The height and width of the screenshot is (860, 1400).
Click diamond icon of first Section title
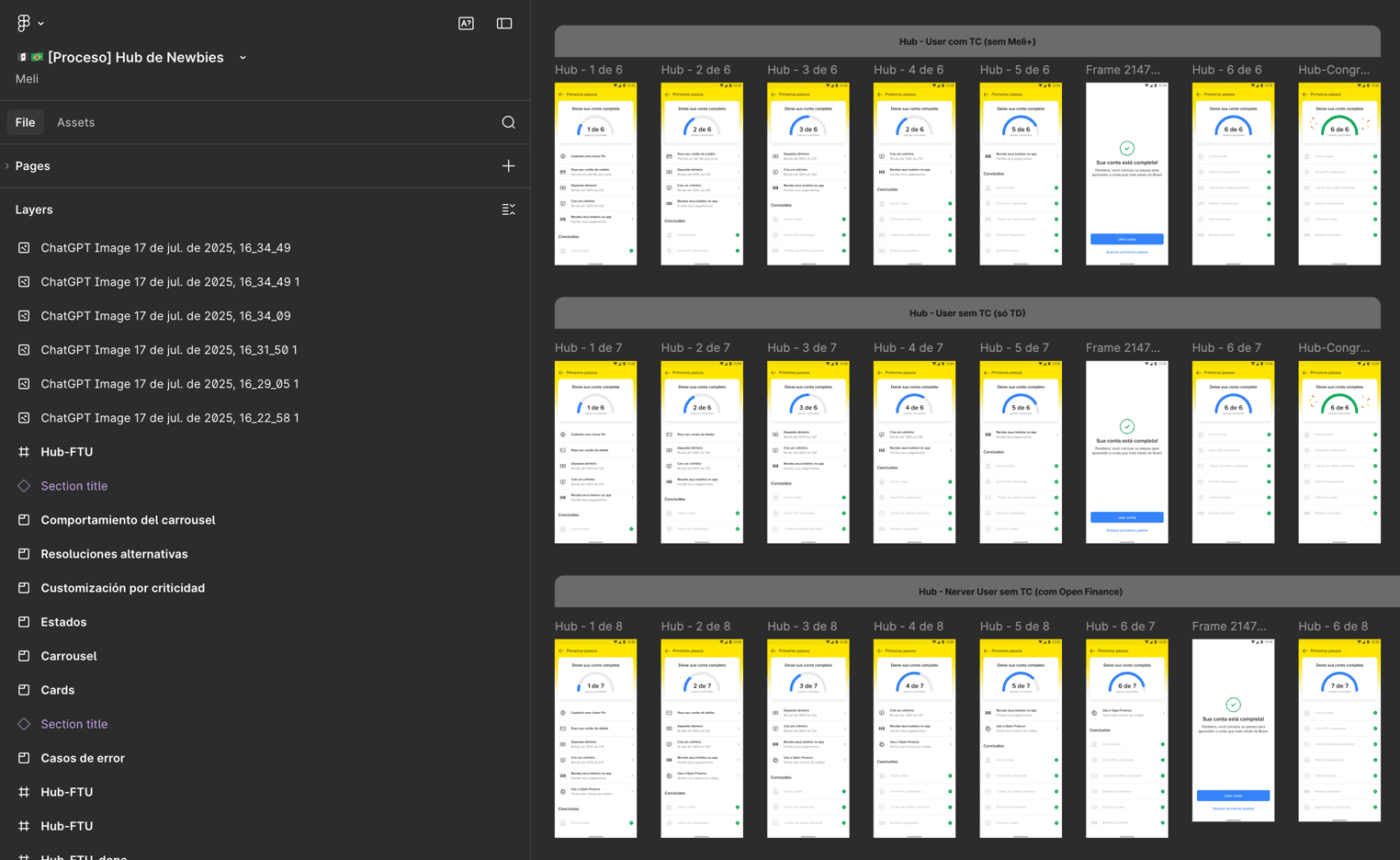24,486
